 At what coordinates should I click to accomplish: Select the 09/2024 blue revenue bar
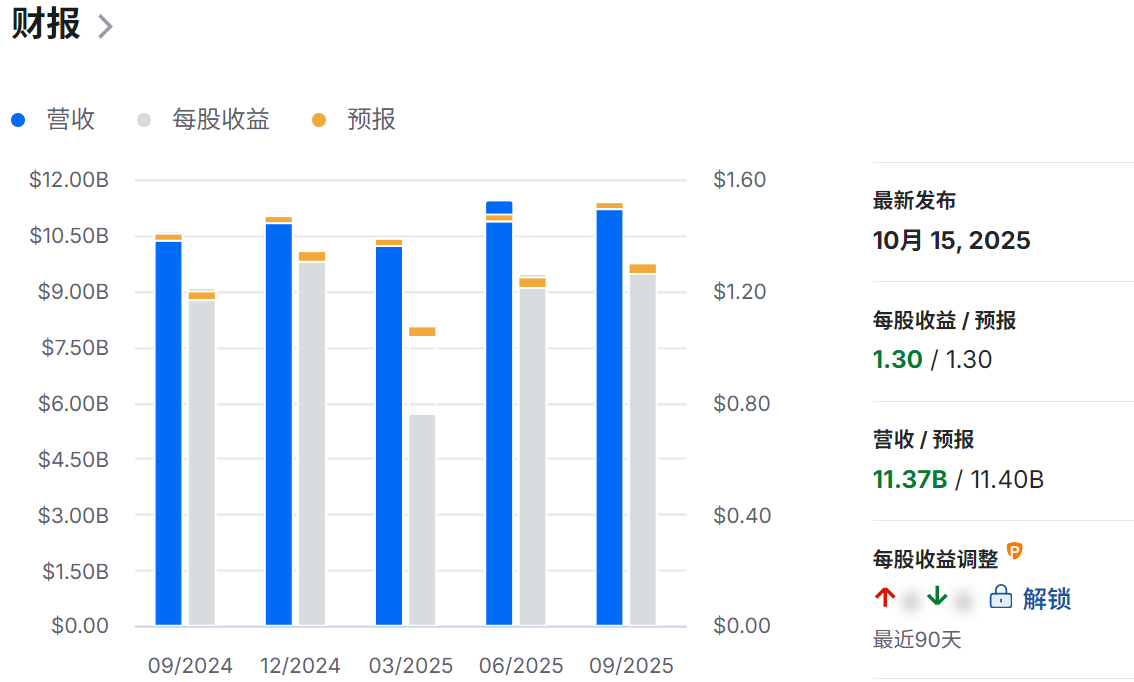(169, 432)
